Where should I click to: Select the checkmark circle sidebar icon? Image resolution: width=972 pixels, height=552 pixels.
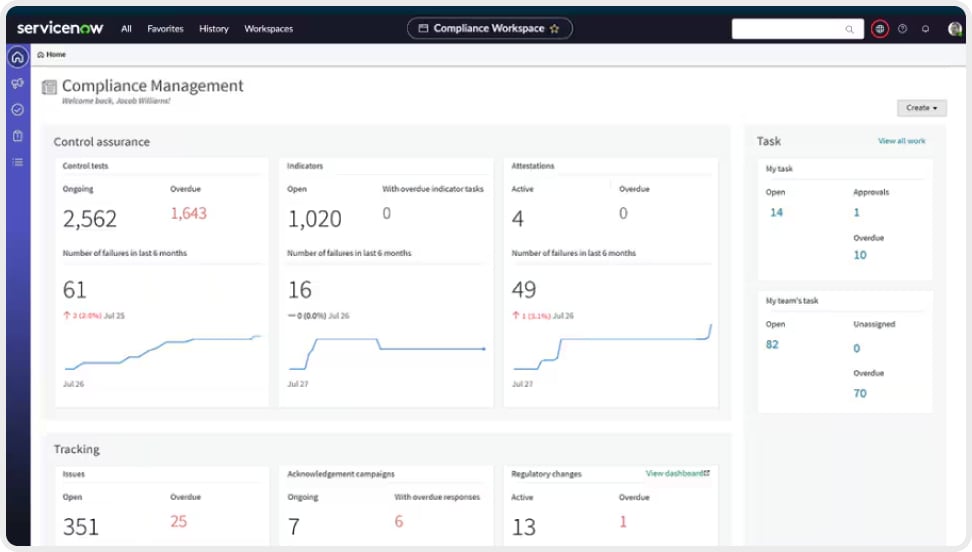coord(17,109)
